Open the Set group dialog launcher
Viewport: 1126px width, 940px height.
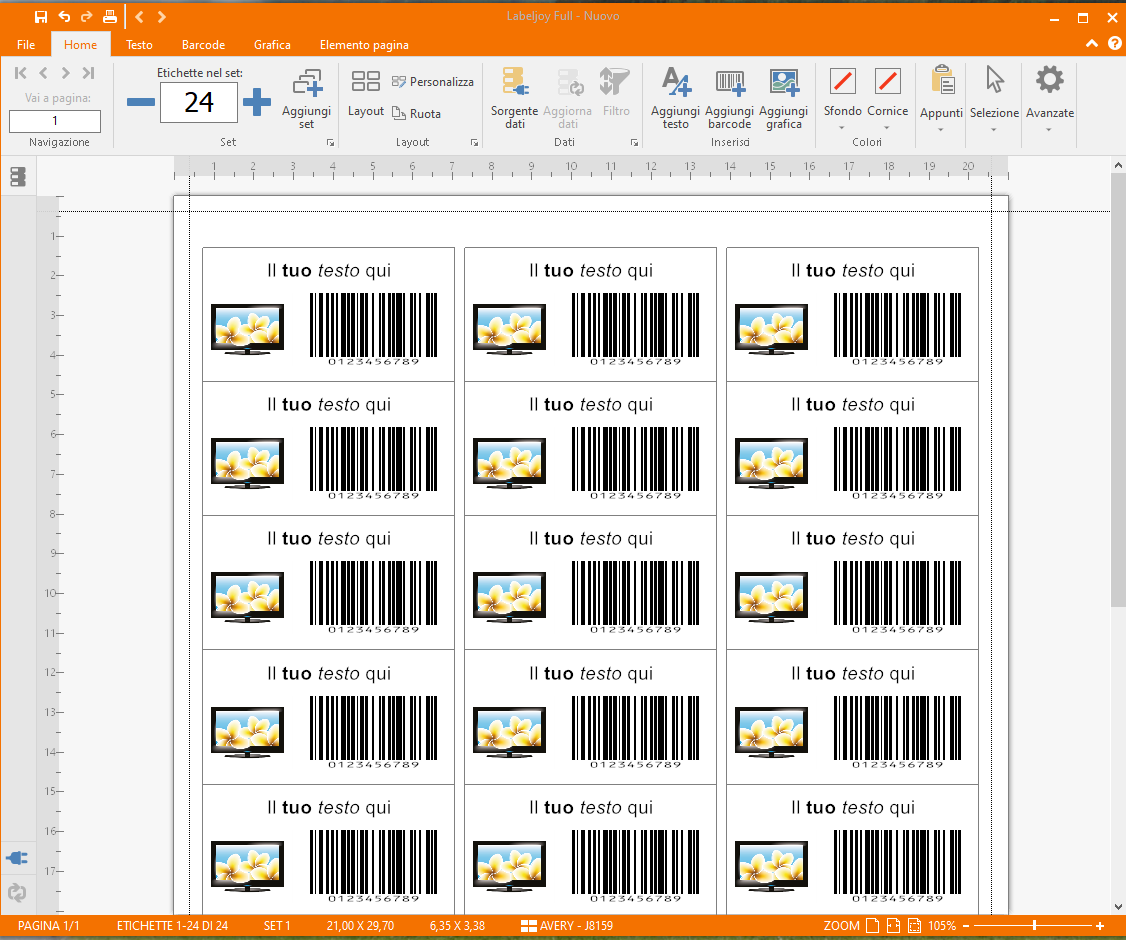[330, 143]
